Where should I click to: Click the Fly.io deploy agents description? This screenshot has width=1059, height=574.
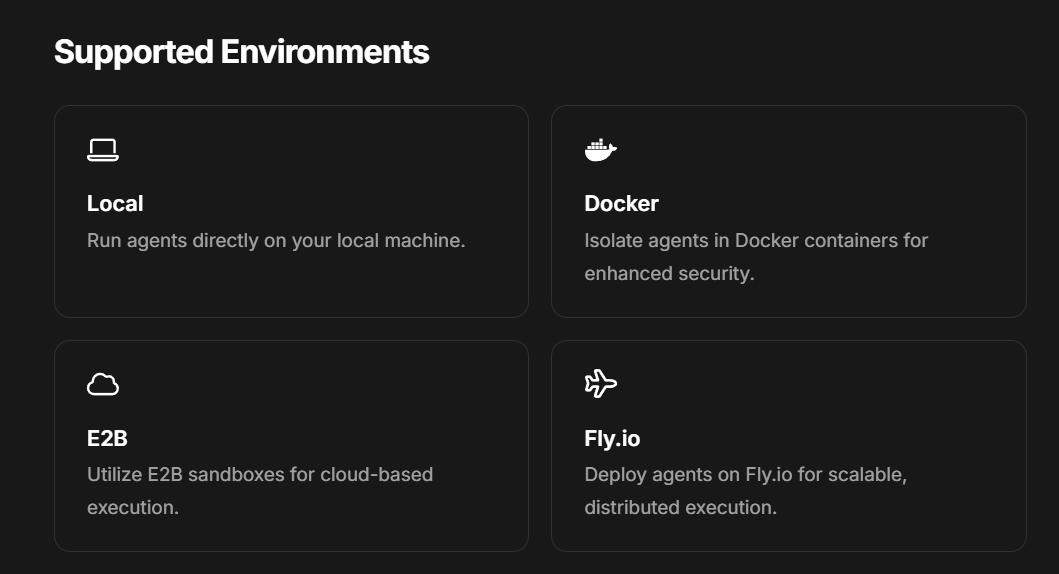point(745,474)
